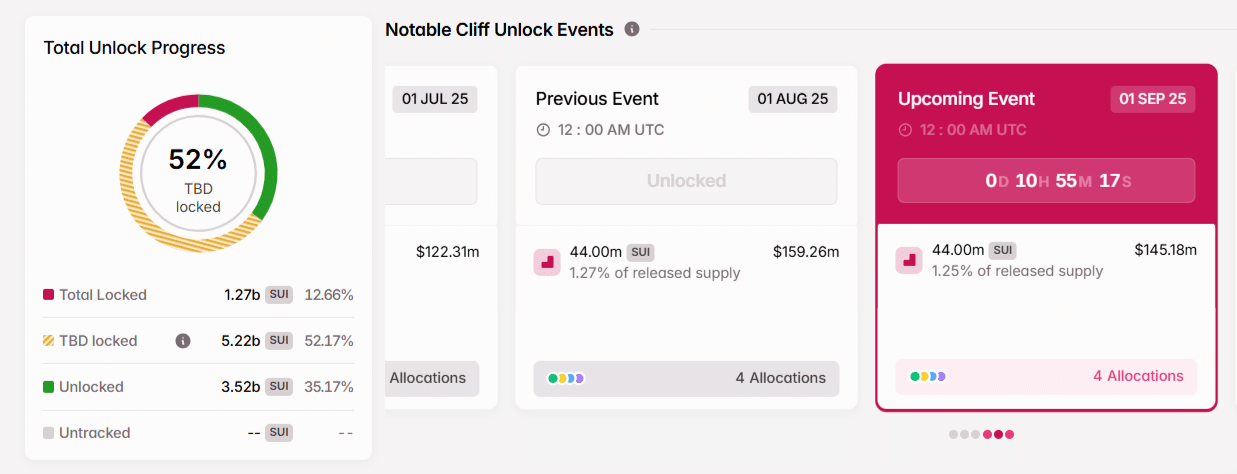Click the 01 AUG 25 date badge
Screen dimensions: 1237x474
point(793,99)
